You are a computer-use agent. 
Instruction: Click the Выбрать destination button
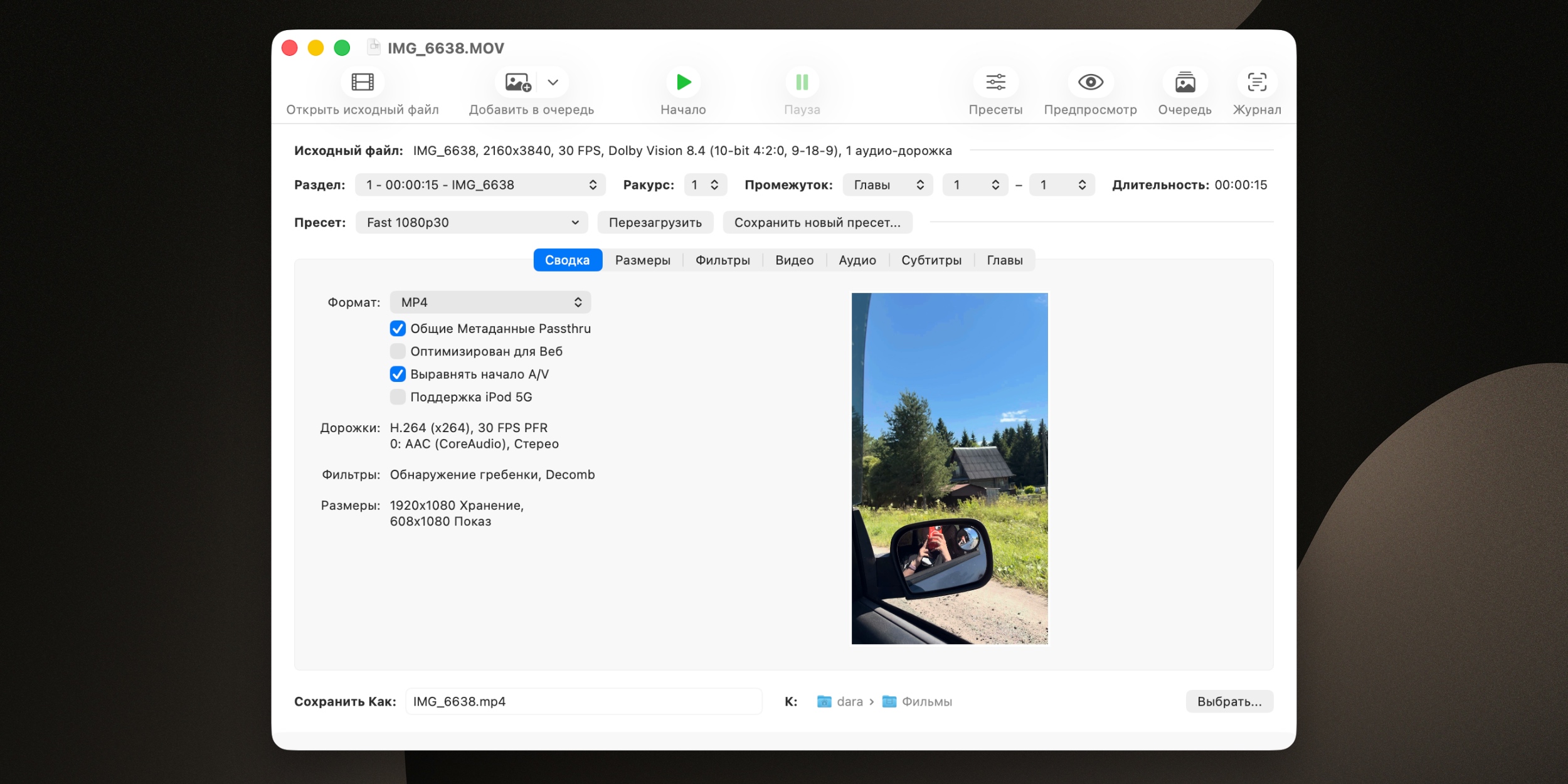pos(1229,701)
